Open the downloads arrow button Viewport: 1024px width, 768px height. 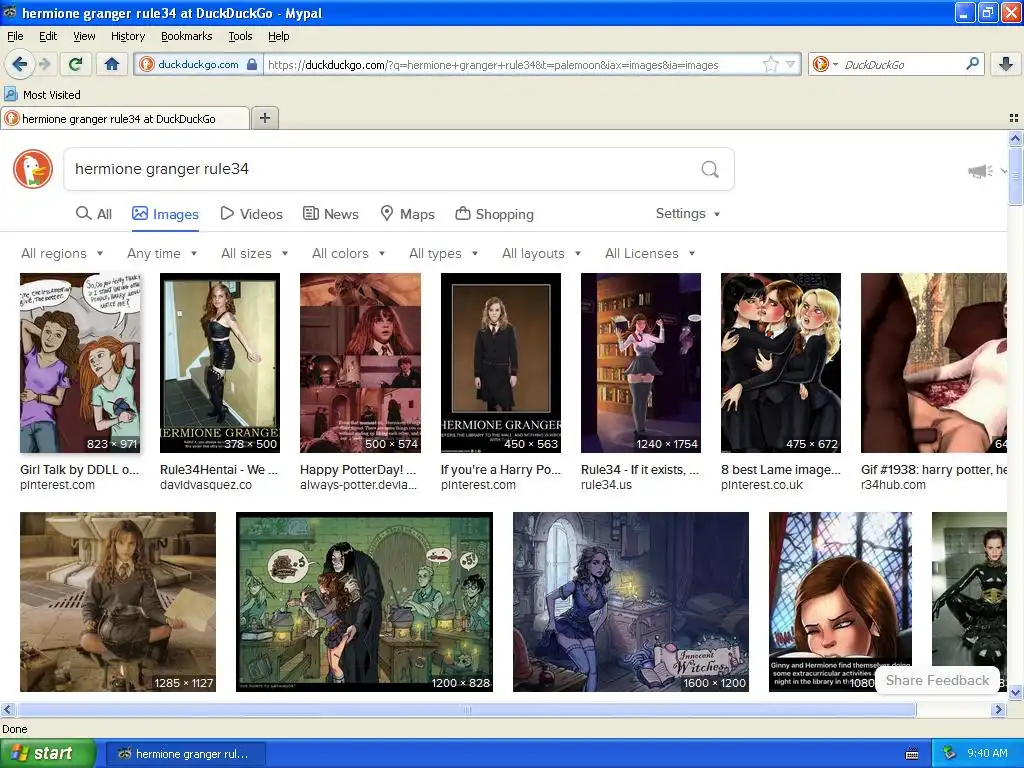pos(1006,64)
